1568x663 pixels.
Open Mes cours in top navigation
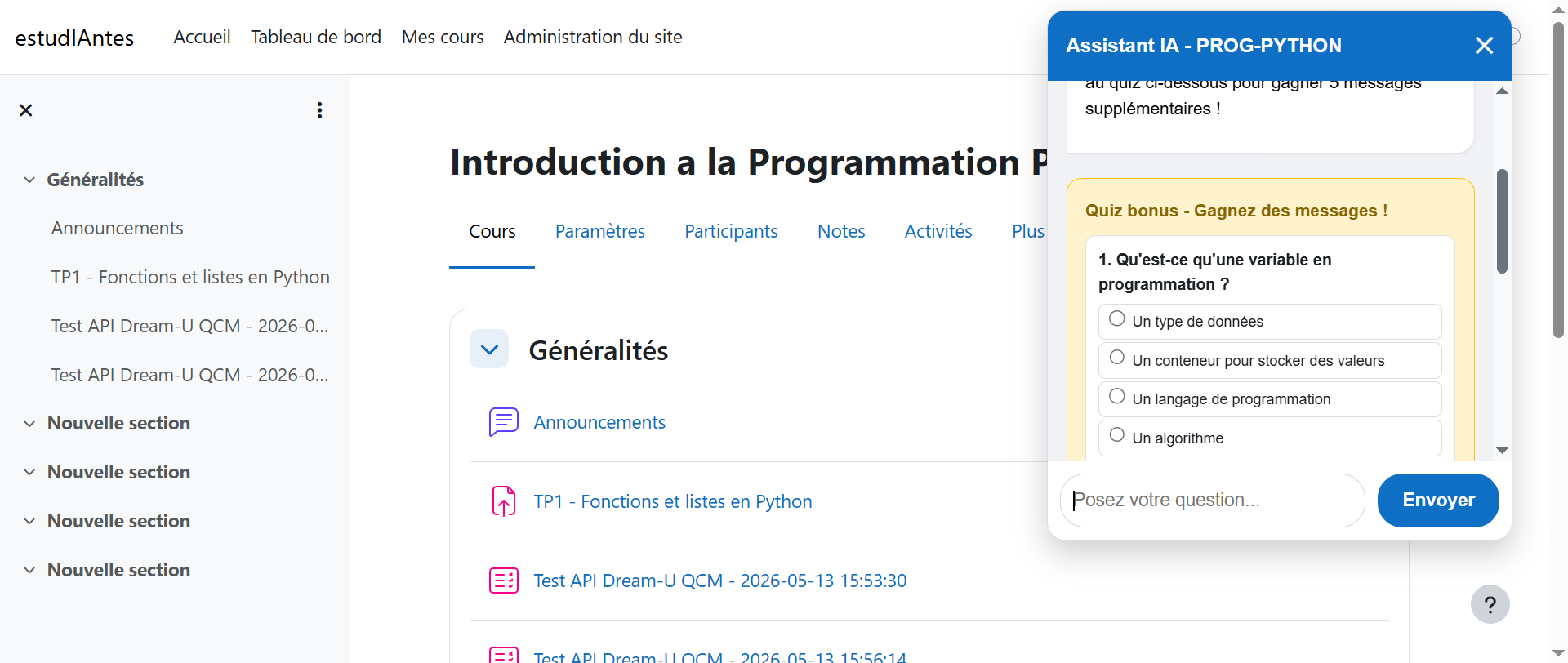(x=443, y=37)
